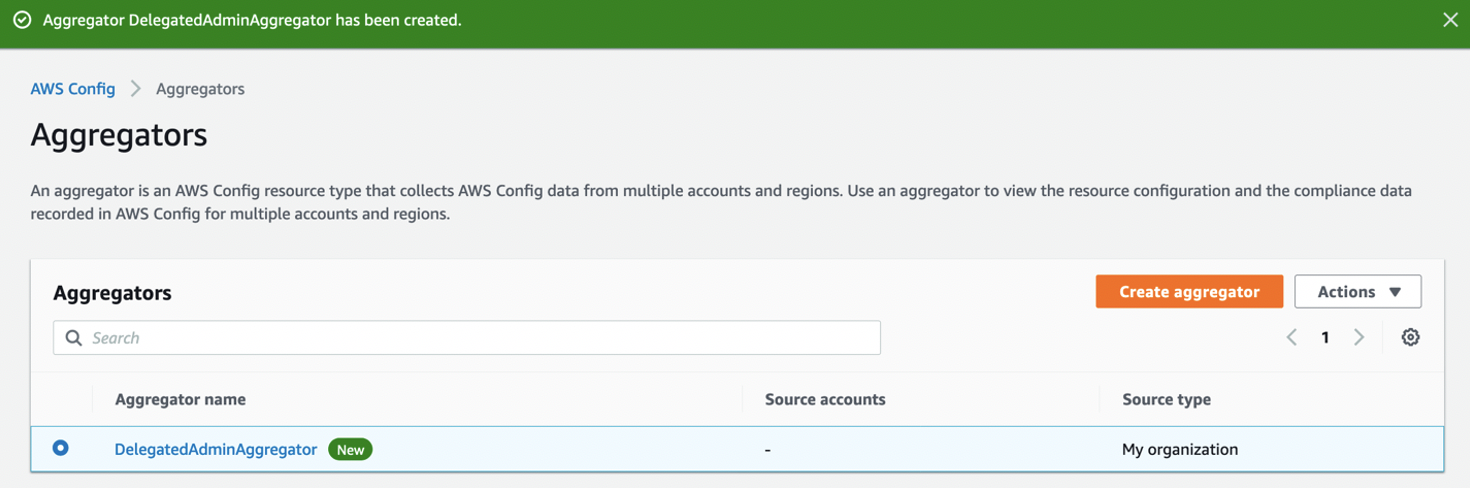Go to previous page arrow
Image resolution: width=1470 pixels, height=488 pixels.
tap(1292, 337)
